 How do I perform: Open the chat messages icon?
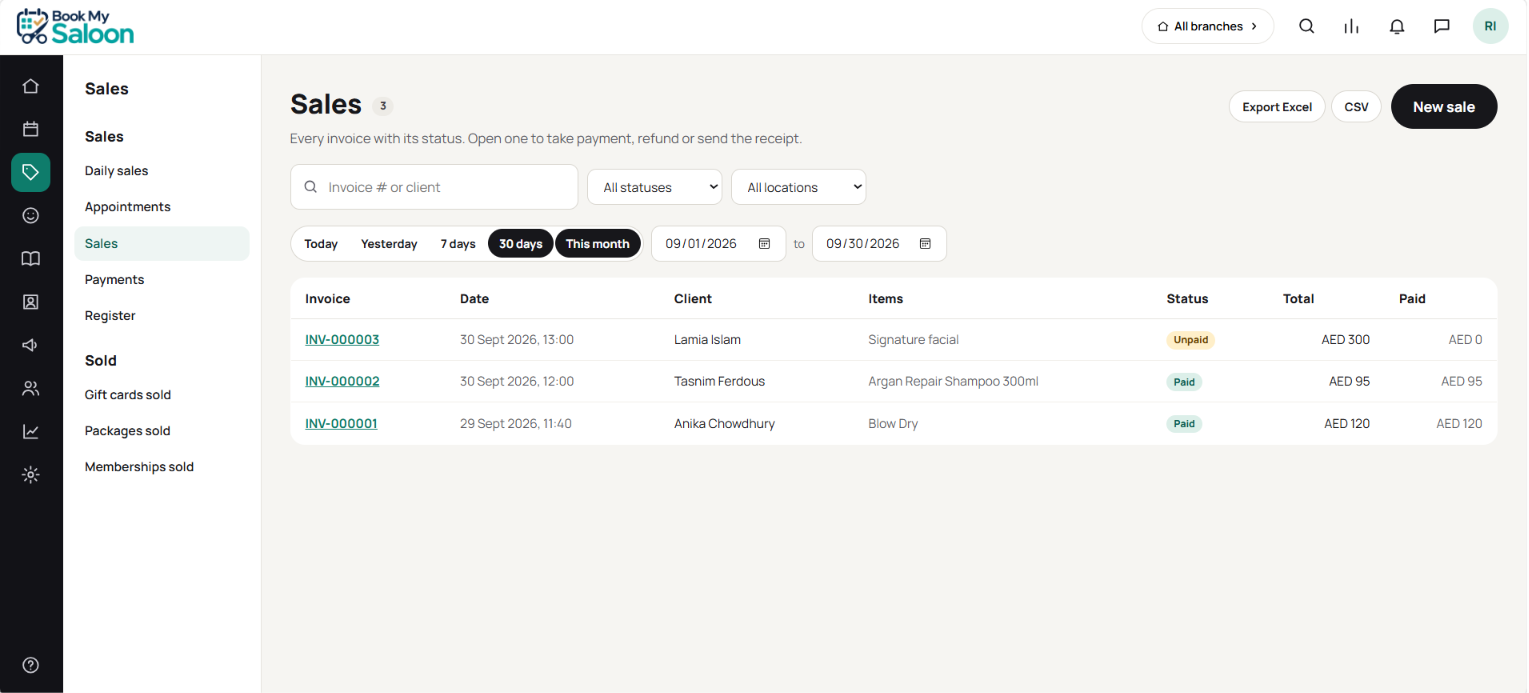pyautogui.click(x=1442, y=26)
